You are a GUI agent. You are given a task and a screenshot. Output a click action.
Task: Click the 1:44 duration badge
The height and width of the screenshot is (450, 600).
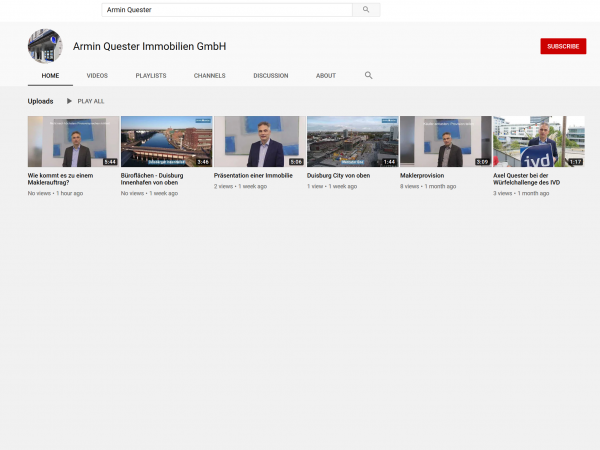389,162
